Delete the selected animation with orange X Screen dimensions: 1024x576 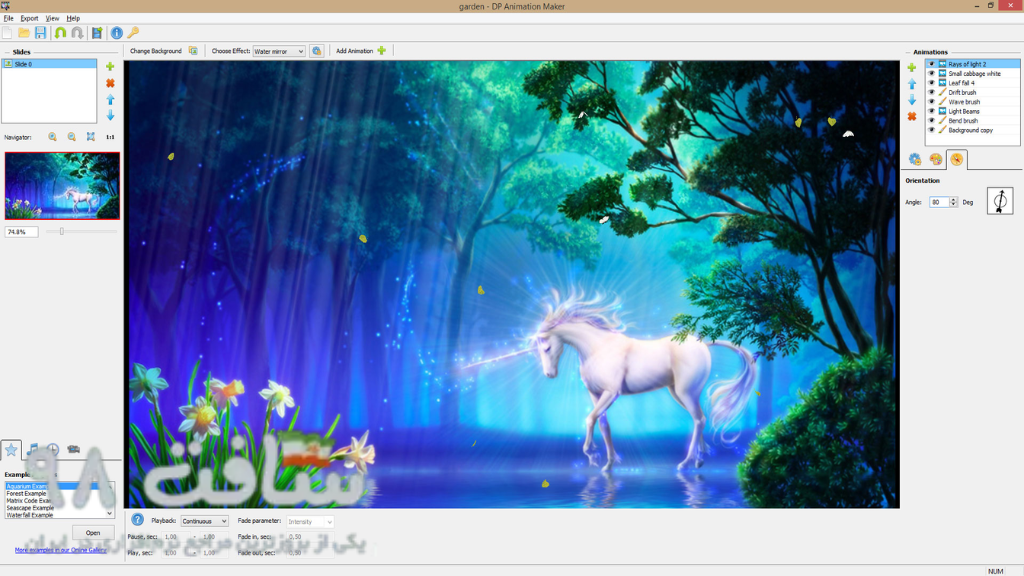click(912, 116)
